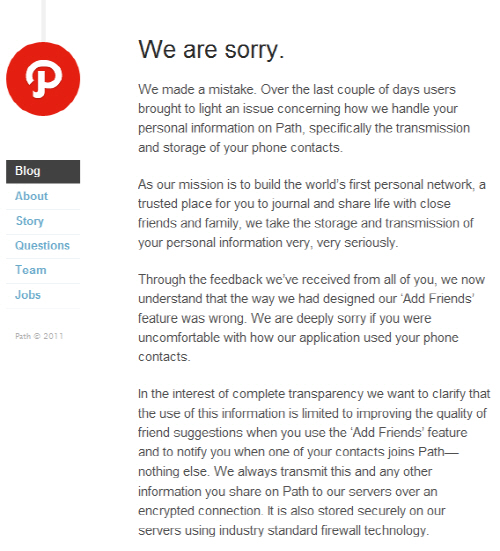This screenshot has width=500, height=551.
Task: Visit the Jobs page link
Action: 28,295
